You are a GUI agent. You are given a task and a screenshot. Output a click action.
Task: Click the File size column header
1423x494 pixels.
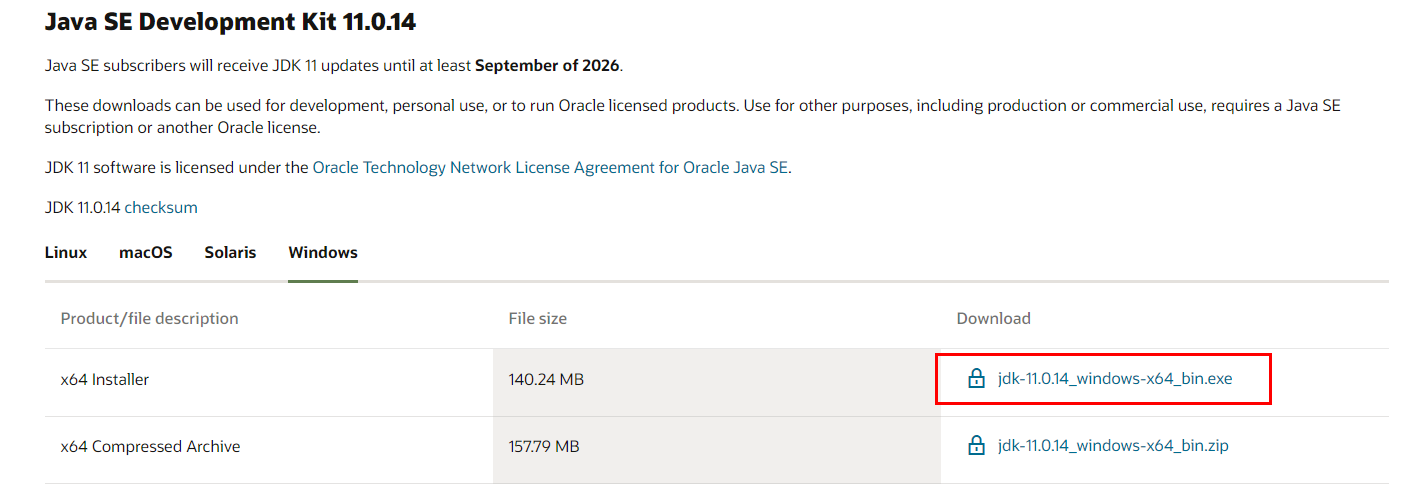(538, 319)
